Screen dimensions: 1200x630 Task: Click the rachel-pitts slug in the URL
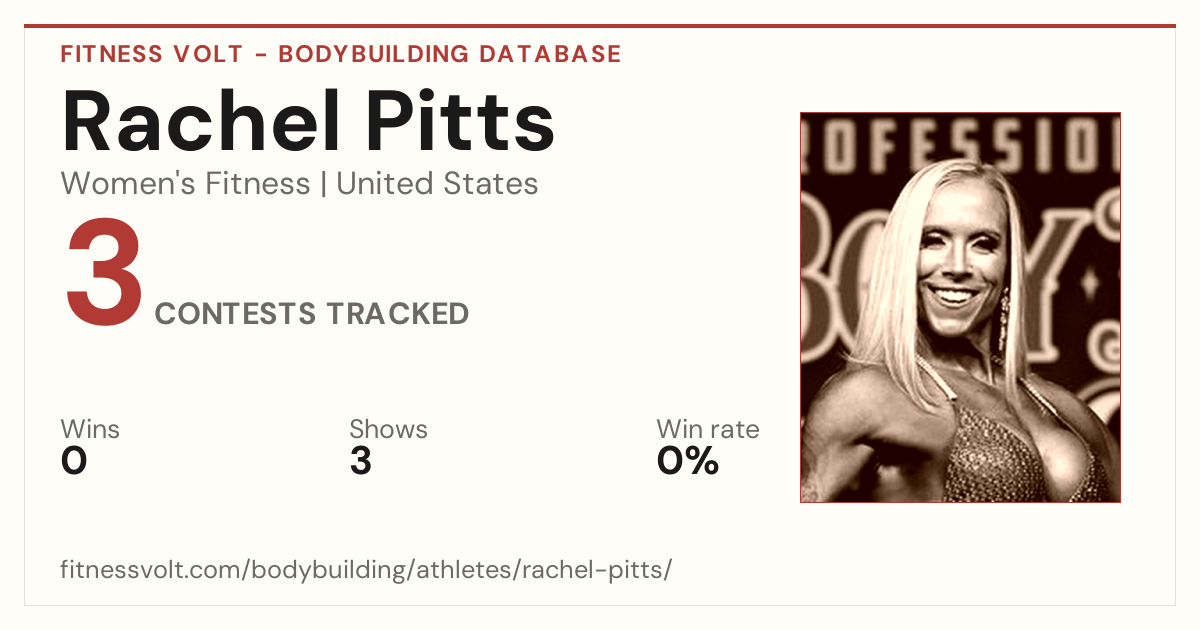click(606, 570)
